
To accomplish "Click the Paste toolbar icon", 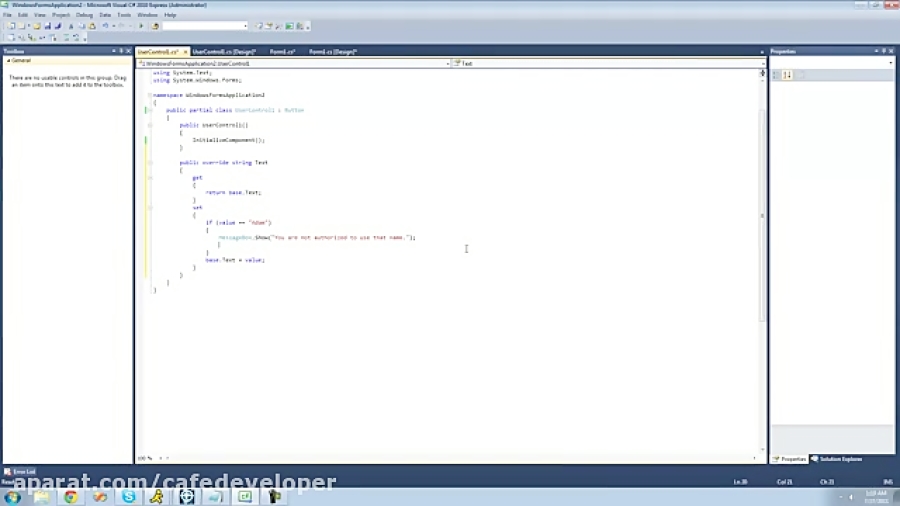I will (92, 26).
